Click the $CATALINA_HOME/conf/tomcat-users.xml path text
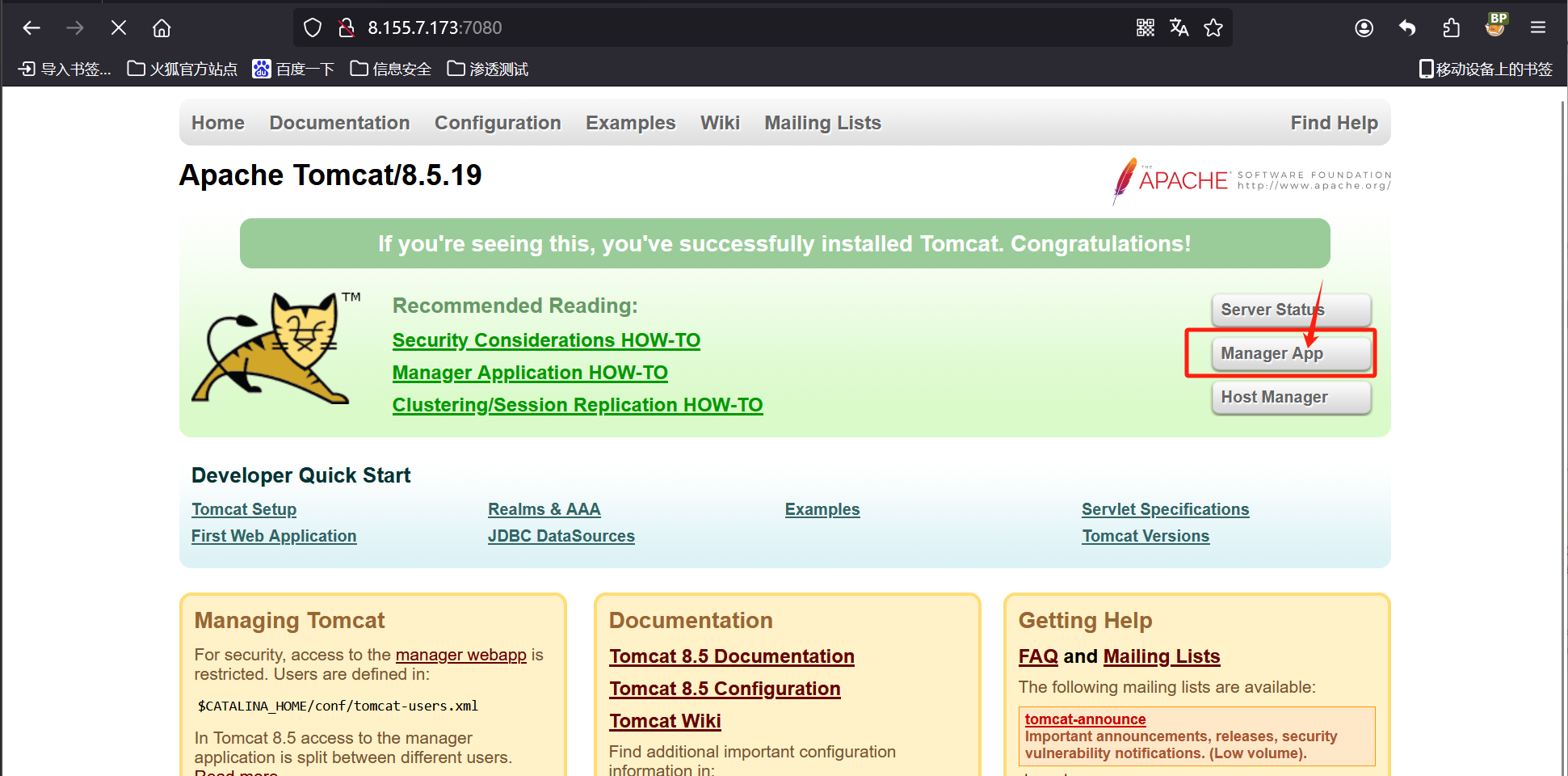The height and width of the screenshot is (776, 1568). click(x=338, y=706)
